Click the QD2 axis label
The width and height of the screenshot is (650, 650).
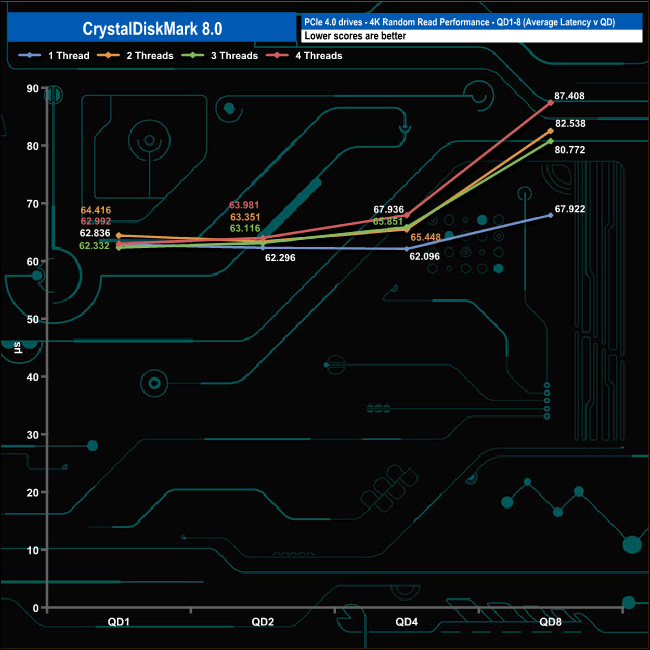pos(263,621)
